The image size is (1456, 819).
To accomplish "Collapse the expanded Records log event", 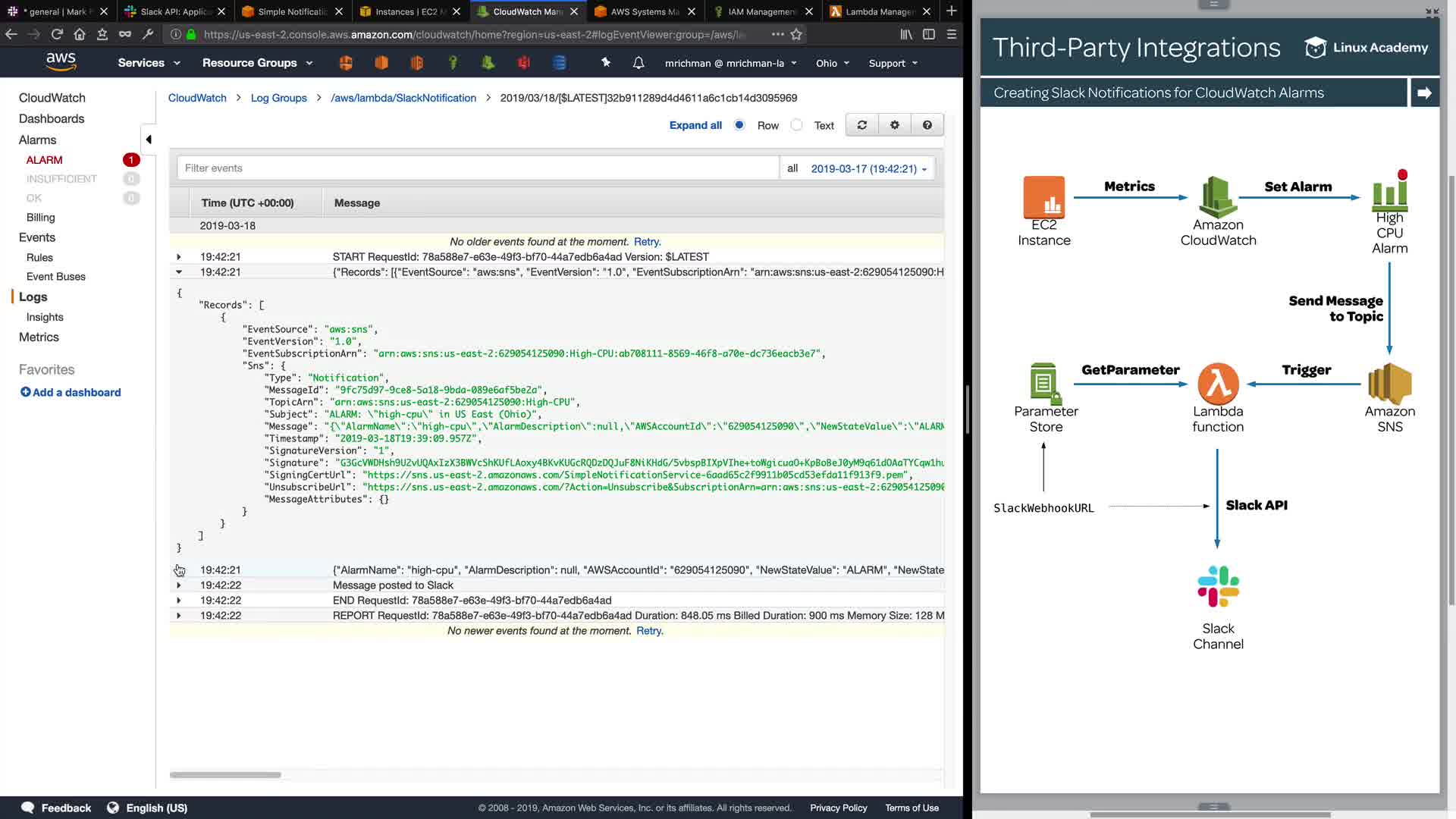I will pos(179,271).
